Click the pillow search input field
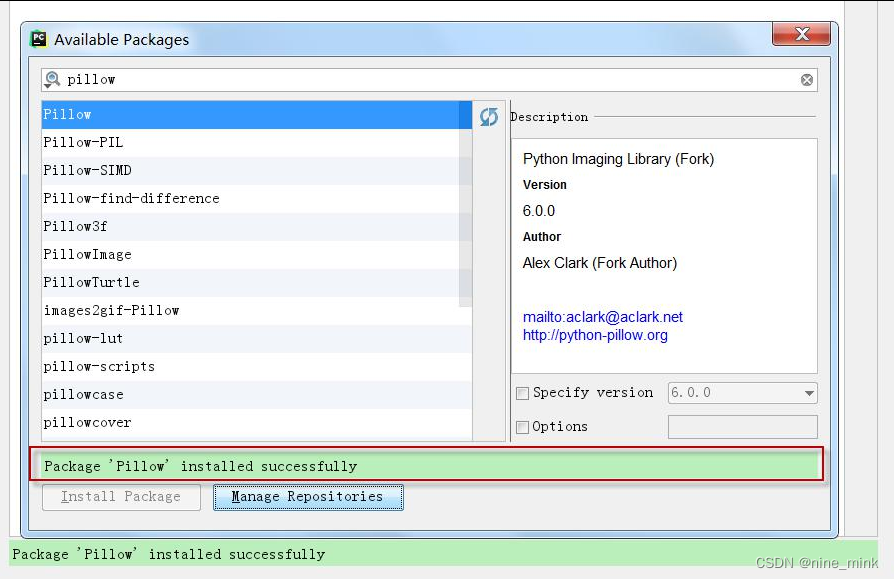Image resolution: width=894 pixels, height=579 pixels. point(429,80)
